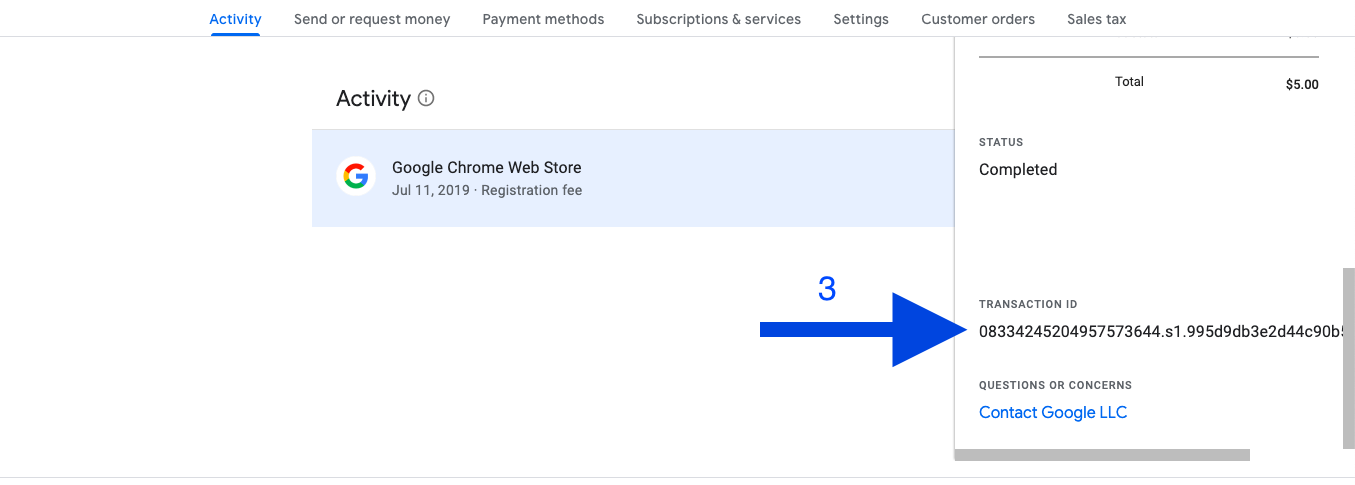Click the Completed status text
The image size is (1355, 485).
pos(1018,169)
